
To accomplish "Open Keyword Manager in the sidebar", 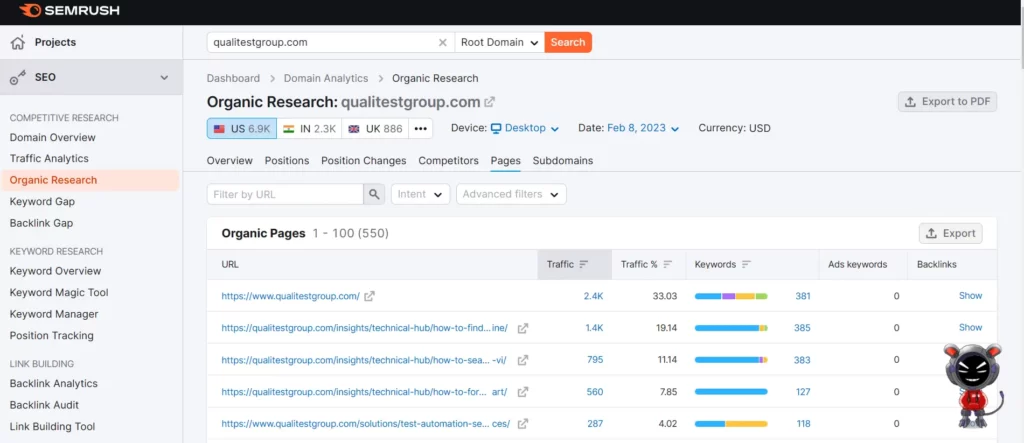I will point(54,314).
